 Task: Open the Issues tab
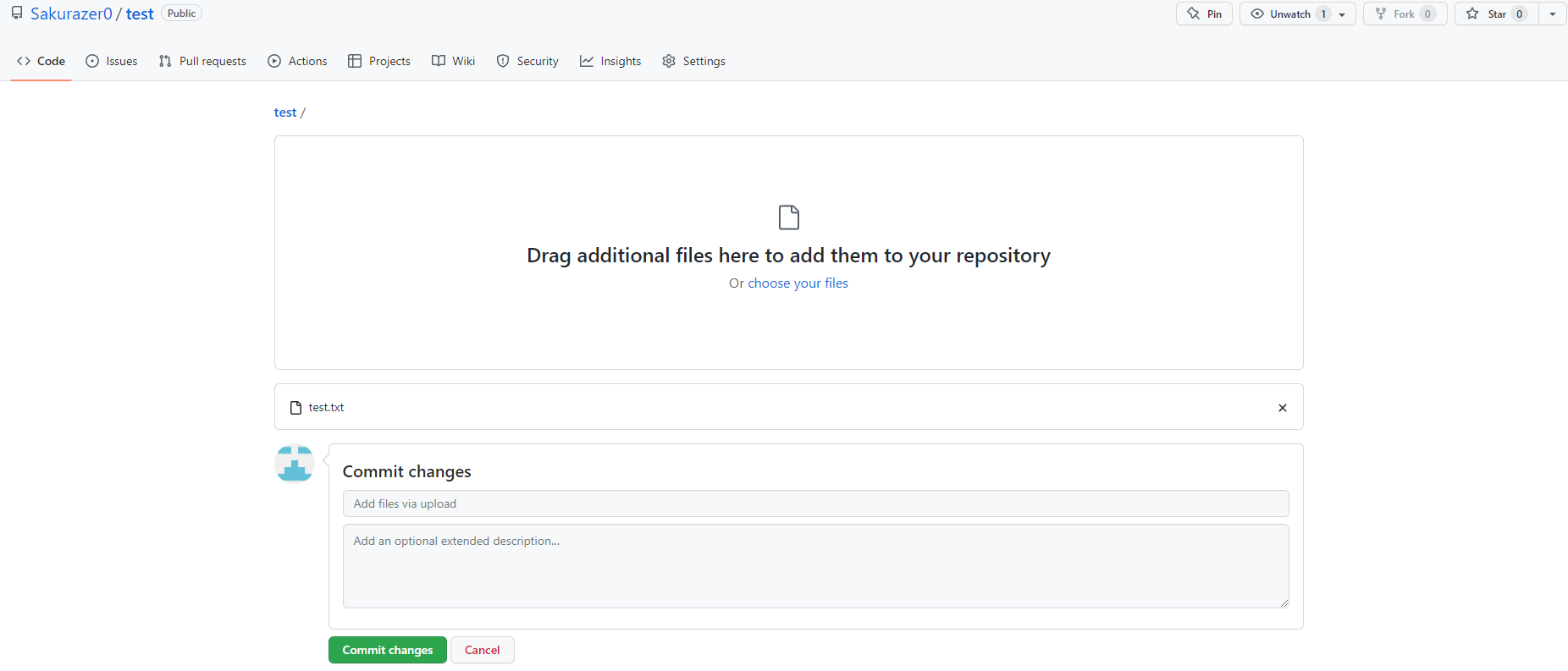[x=112, y=61]
